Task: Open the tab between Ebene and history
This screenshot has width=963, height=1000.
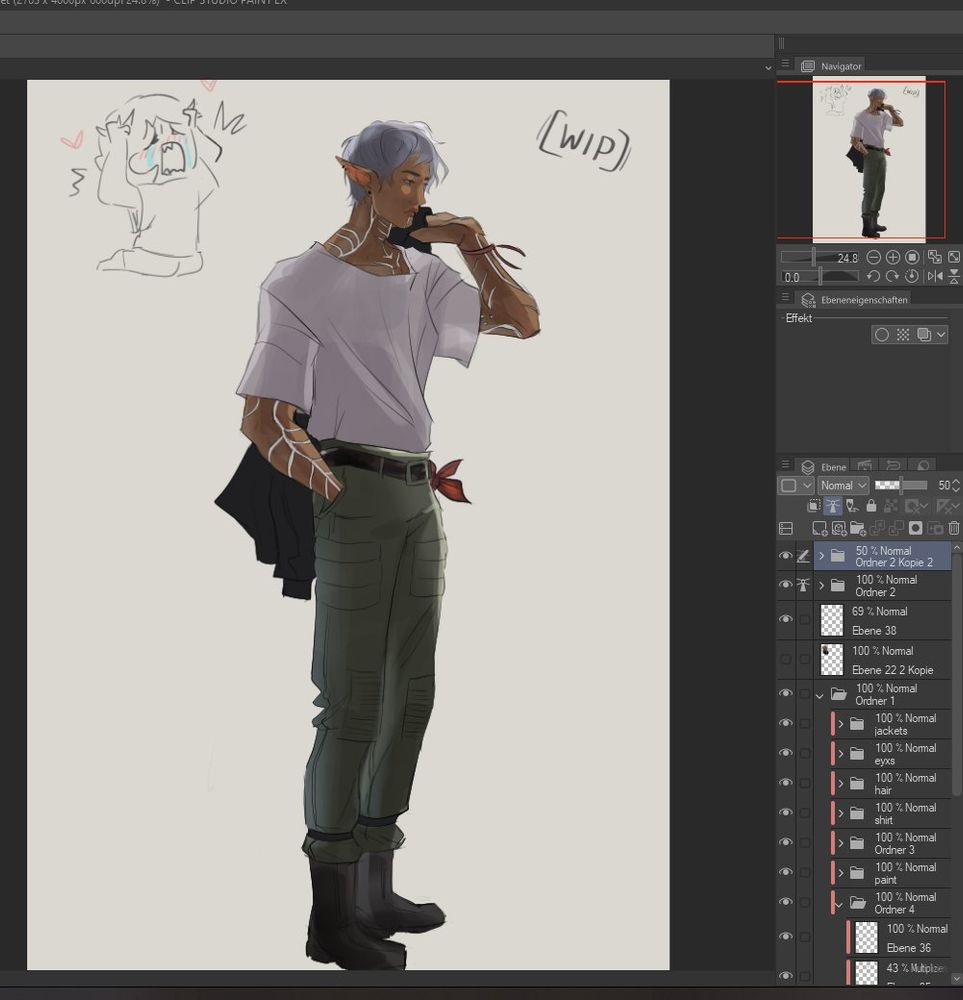Action: tap(865, 466)
